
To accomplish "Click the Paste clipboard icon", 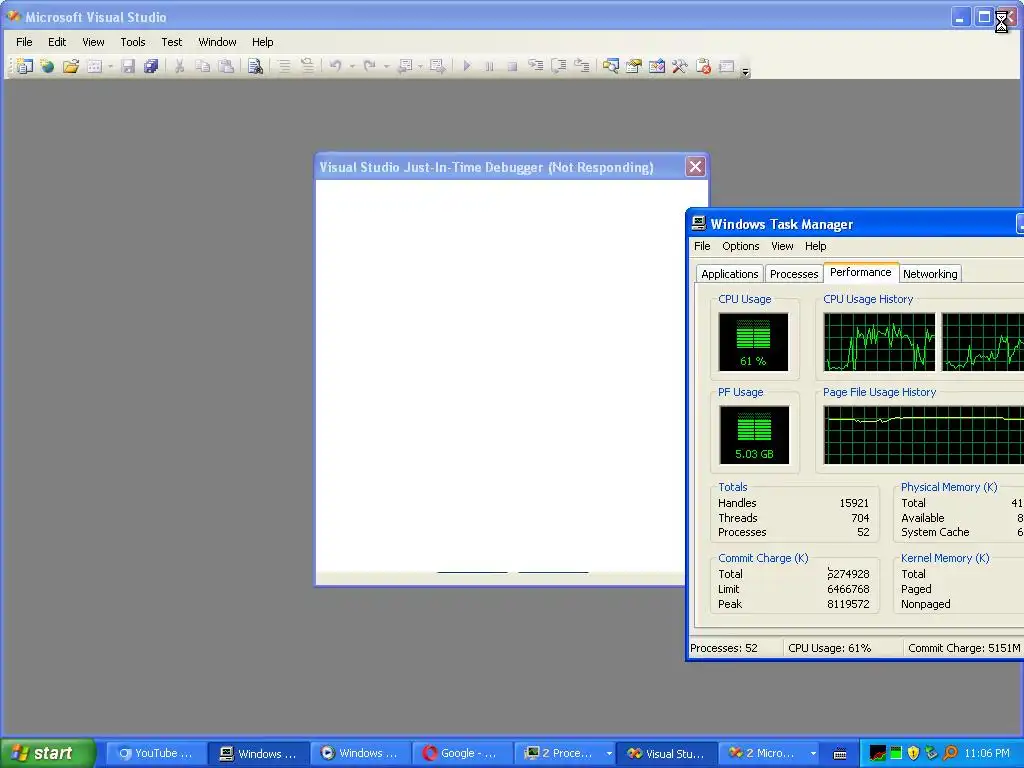I will 226,66.
